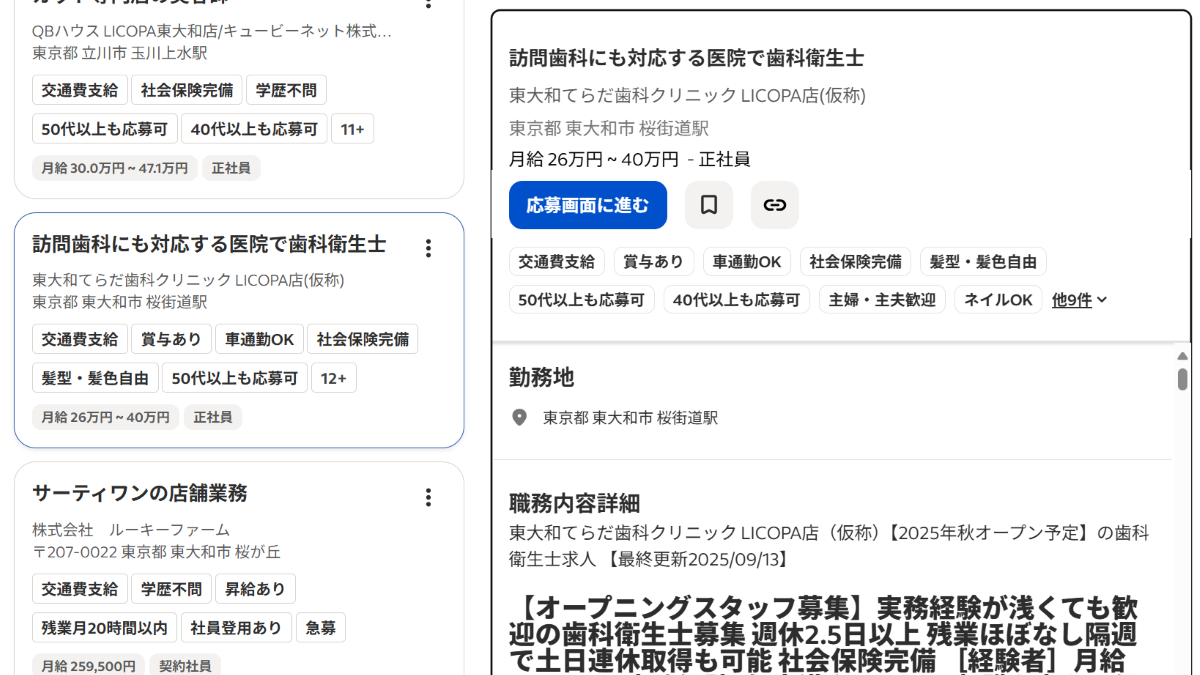The width and height of the screenshot is (1200, 675).
Task: Click 応募画面に進む apply button
Action: pyautogui.click(x=588, y=205)
